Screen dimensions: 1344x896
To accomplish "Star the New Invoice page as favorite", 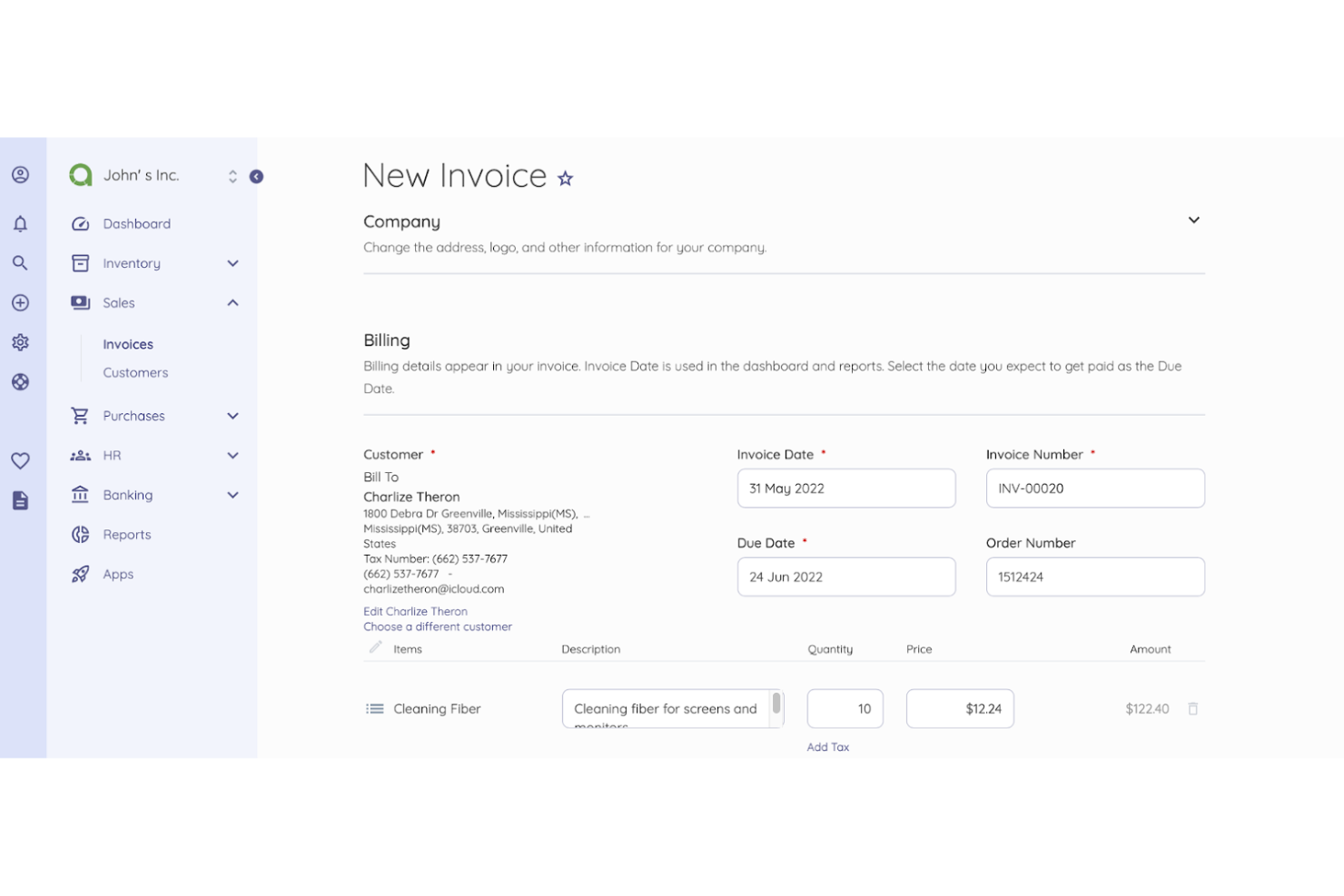I will (x=565, y=179).
